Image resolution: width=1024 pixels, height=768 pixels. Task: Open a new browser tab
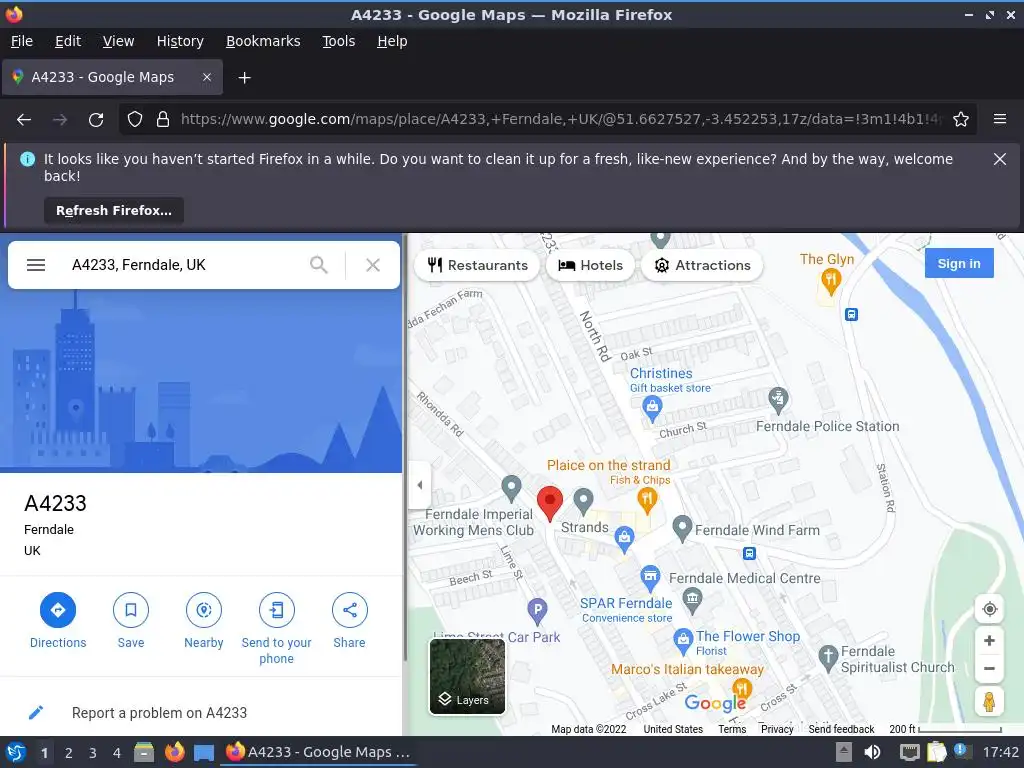click(244, 78)
